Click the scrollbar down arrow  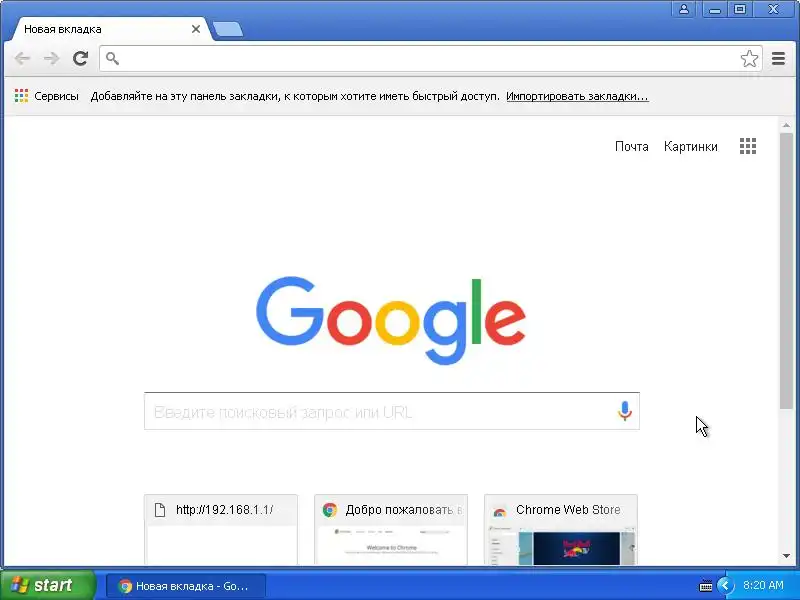click(x=786, y=556)
